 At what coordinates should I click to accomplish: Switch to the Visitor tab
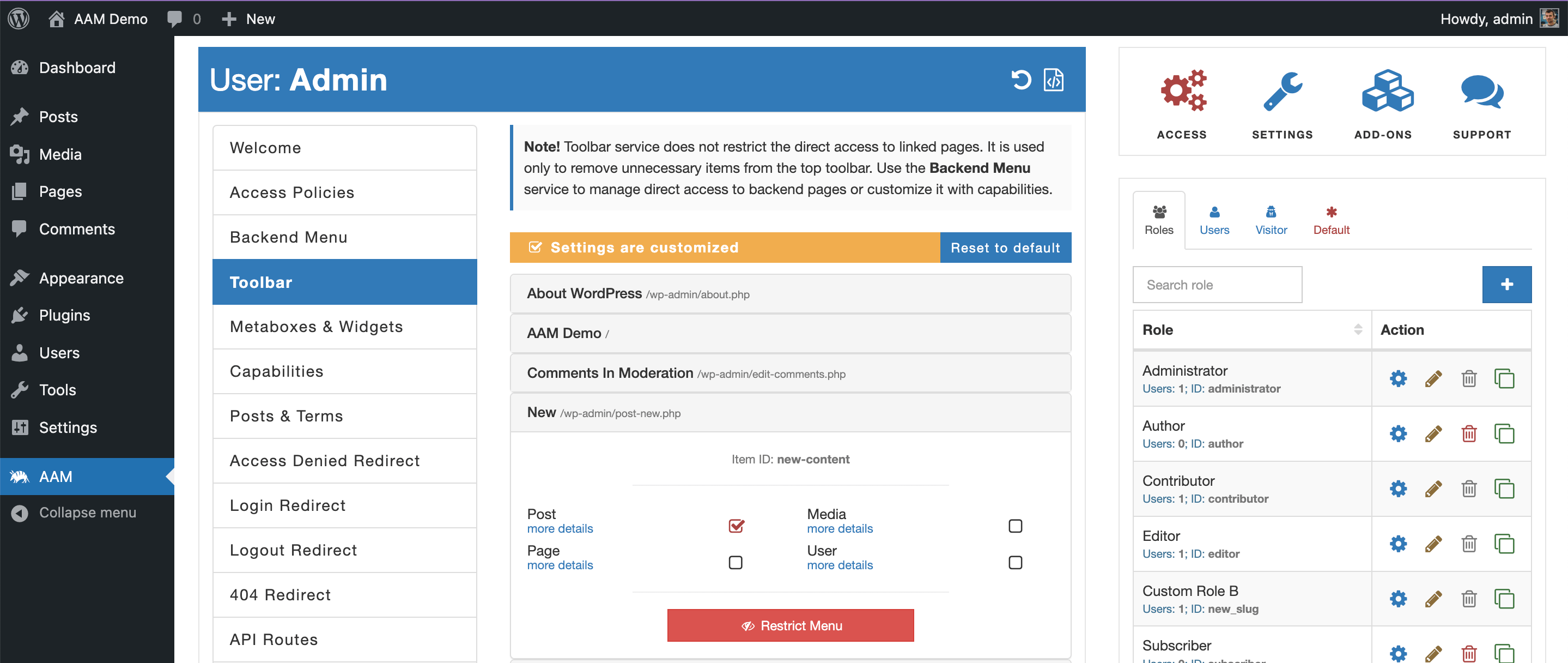point(1271,221)
